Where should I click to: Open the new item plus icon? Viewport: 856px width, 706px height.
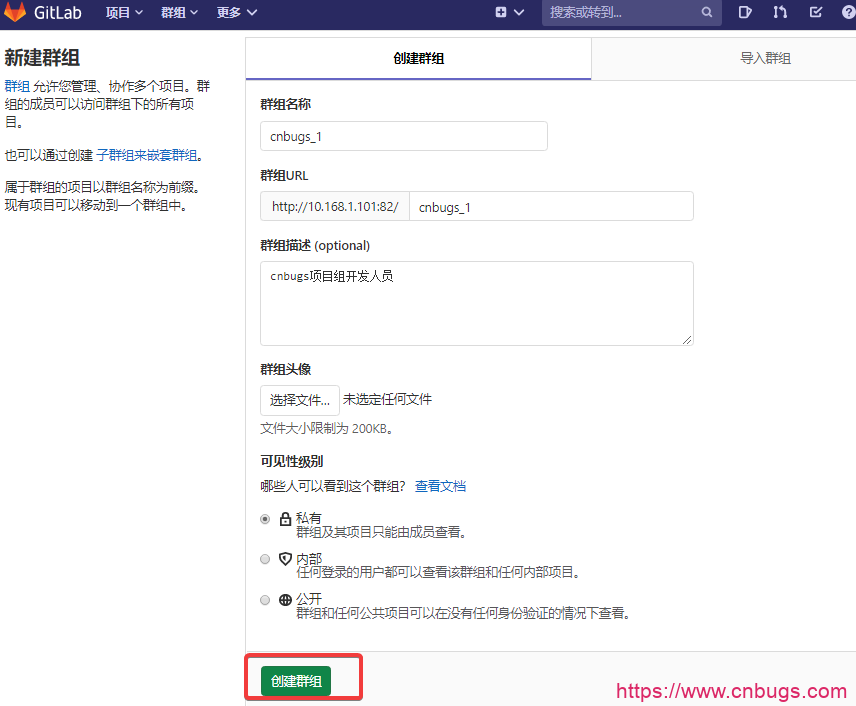502,13
